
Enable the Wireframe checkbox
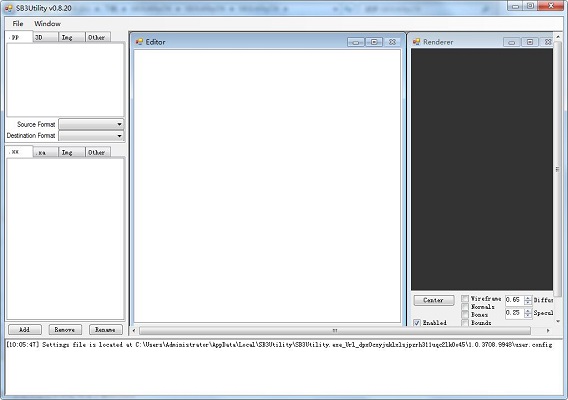(x=465, y=299)
